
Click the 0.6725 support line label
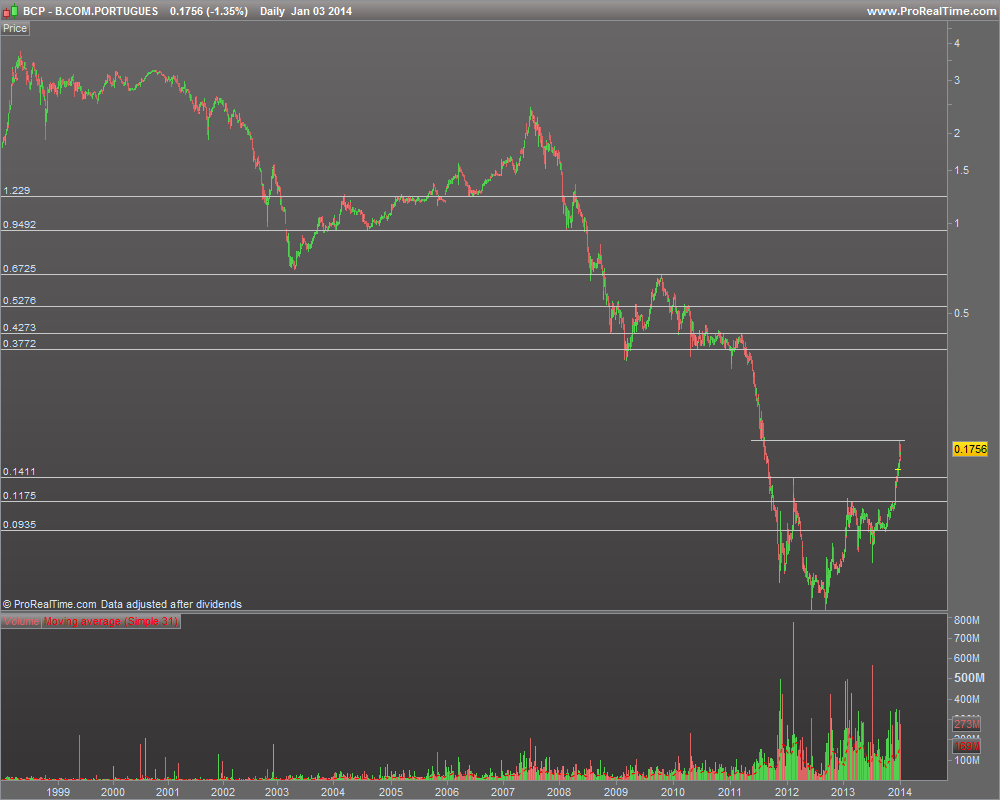pyautogui.click(x=20, y=269)
